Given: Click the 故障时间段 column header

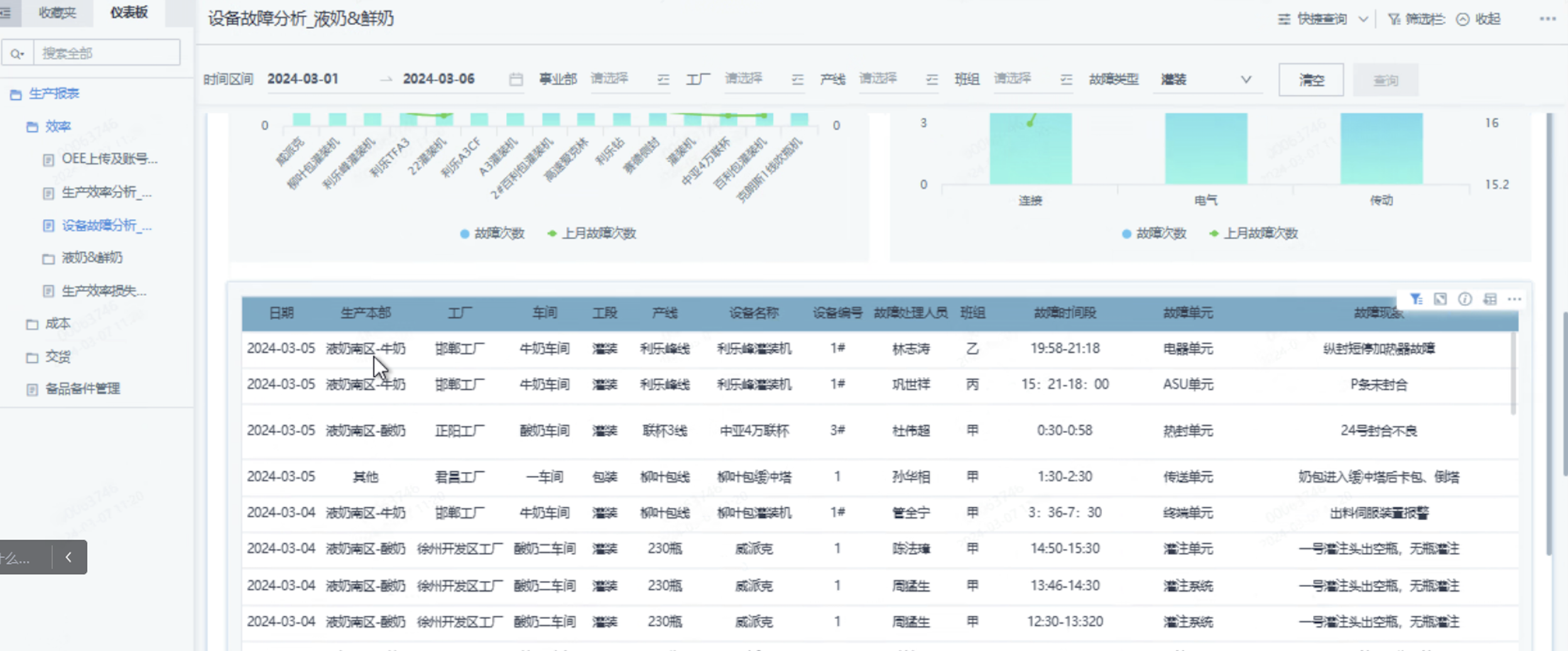Looking at the screenshot, I should coord(1065,313).
